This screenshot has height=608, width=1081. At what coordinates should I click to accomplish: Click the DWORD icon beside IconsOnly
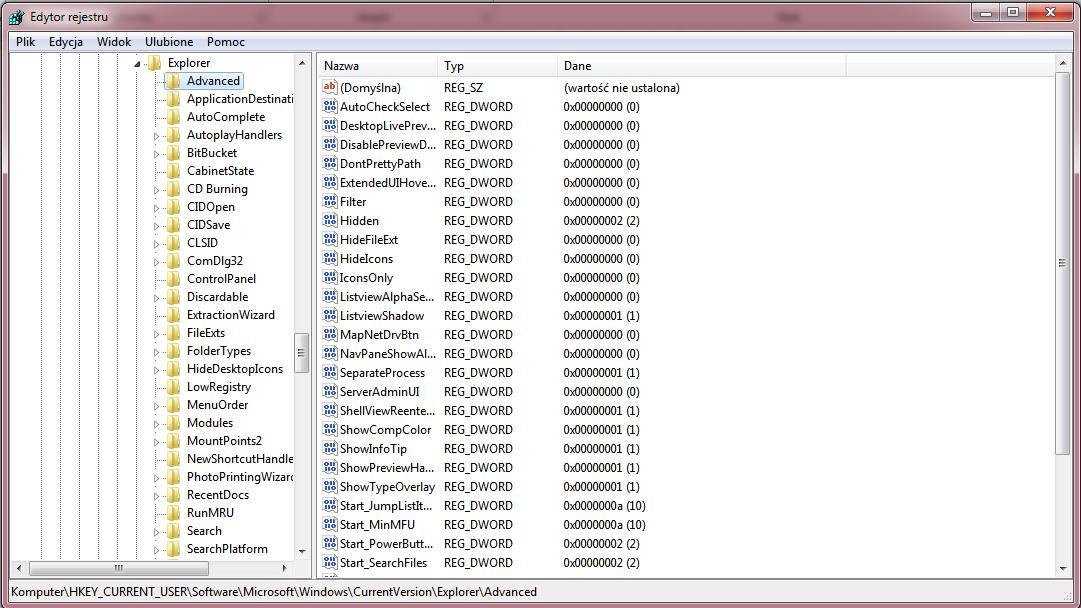(x=330, y=277)
